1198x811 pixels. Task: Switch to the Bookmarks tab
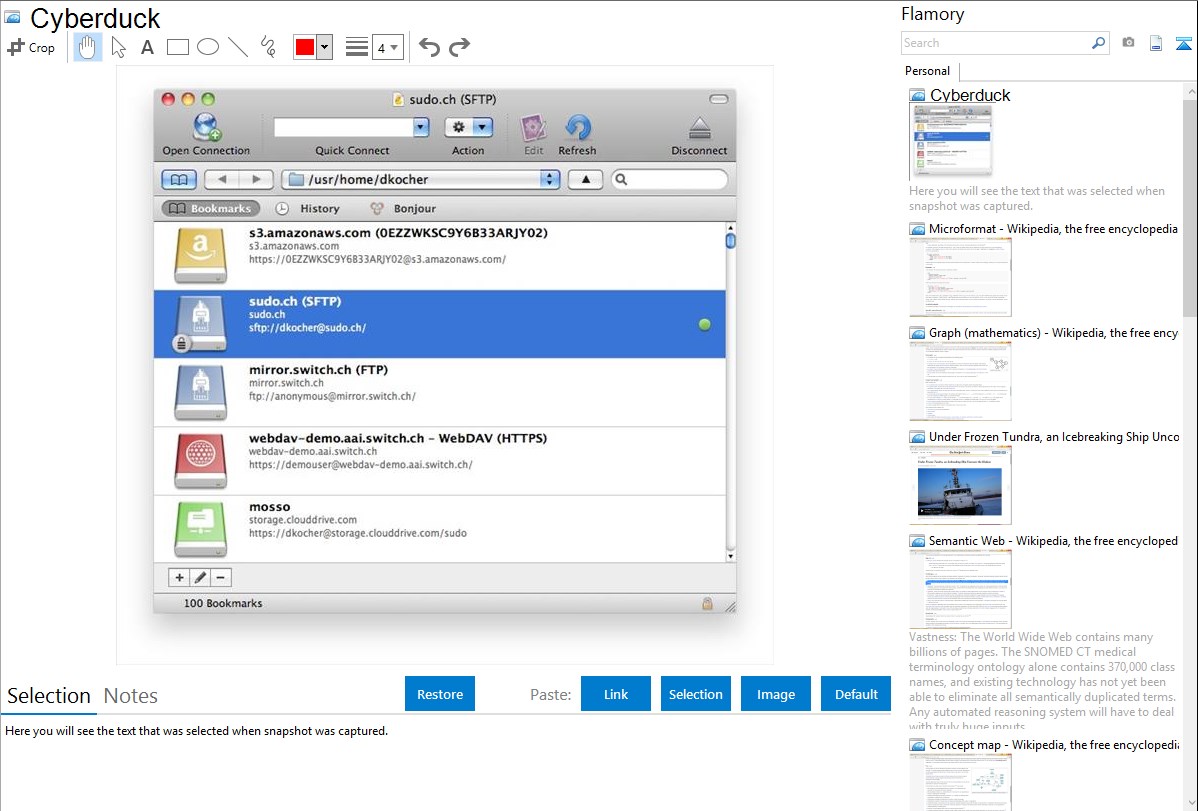(210, 209)
